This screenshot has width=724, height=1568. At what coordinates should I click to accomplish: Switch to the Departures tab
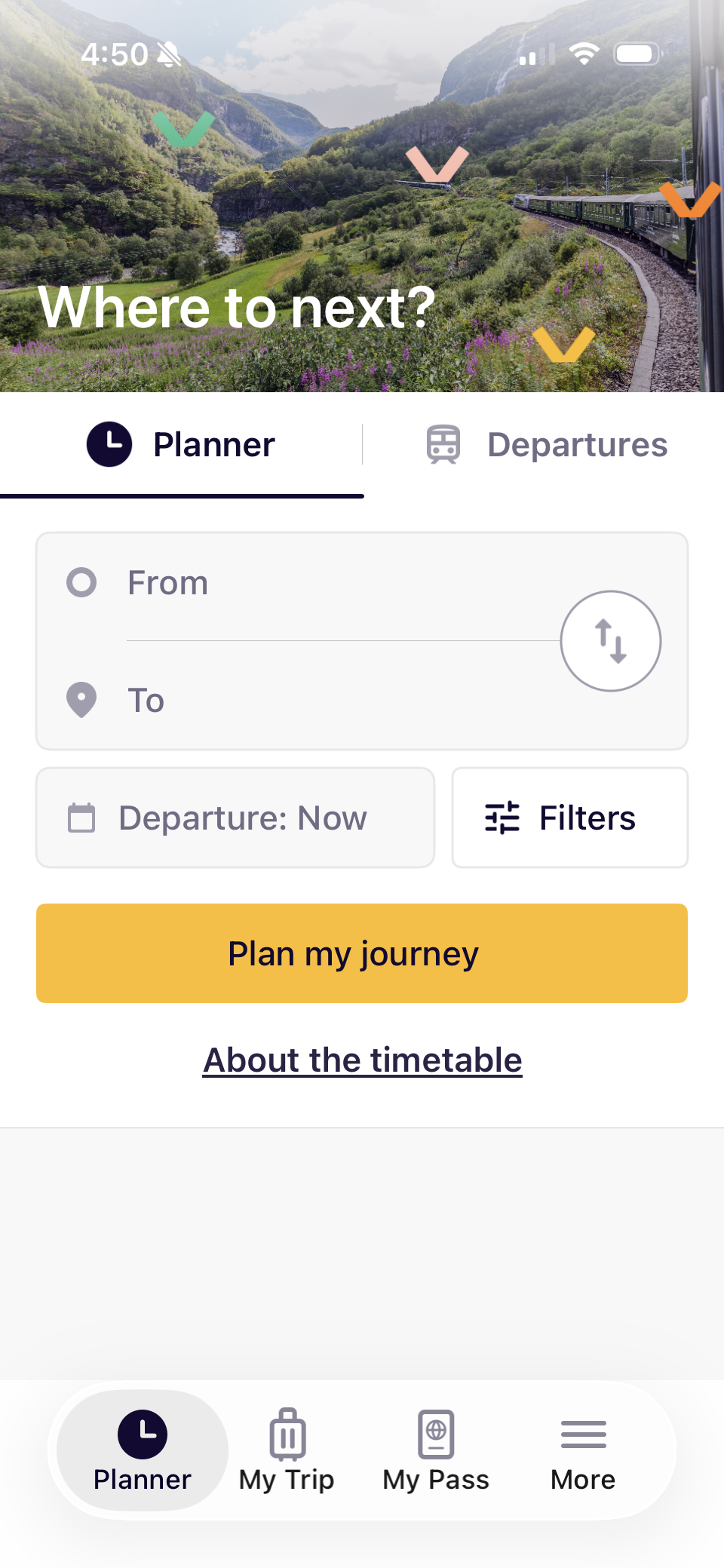[x=577, y=445]
